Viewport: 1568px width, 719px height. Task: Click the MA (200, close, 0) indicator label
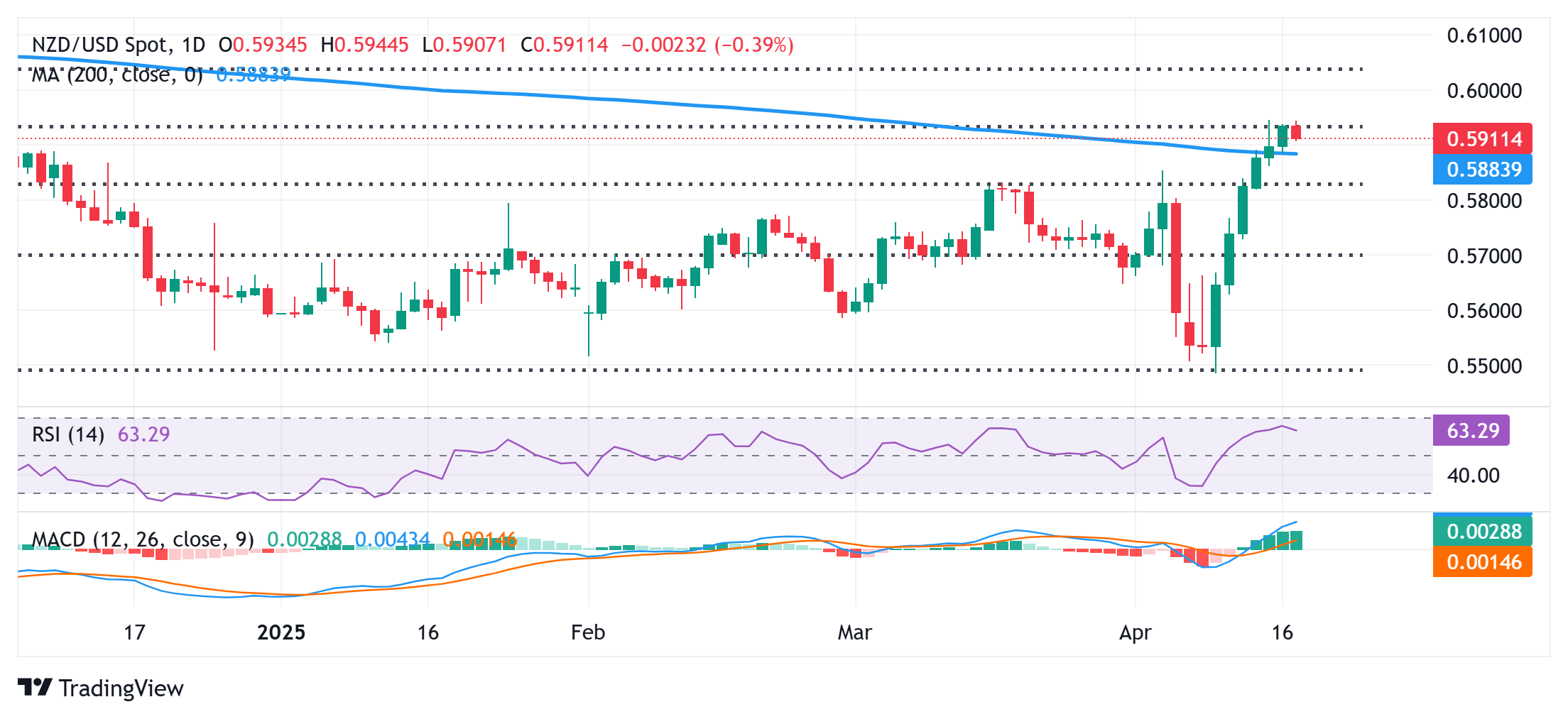coord(117,75)
